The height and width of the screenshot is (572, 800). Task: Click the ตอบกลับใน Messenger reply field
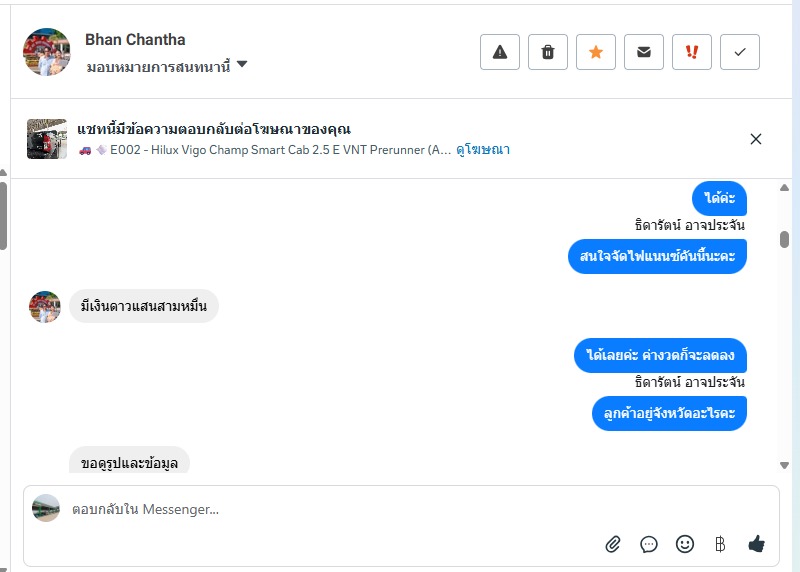(x=330, y=510)
